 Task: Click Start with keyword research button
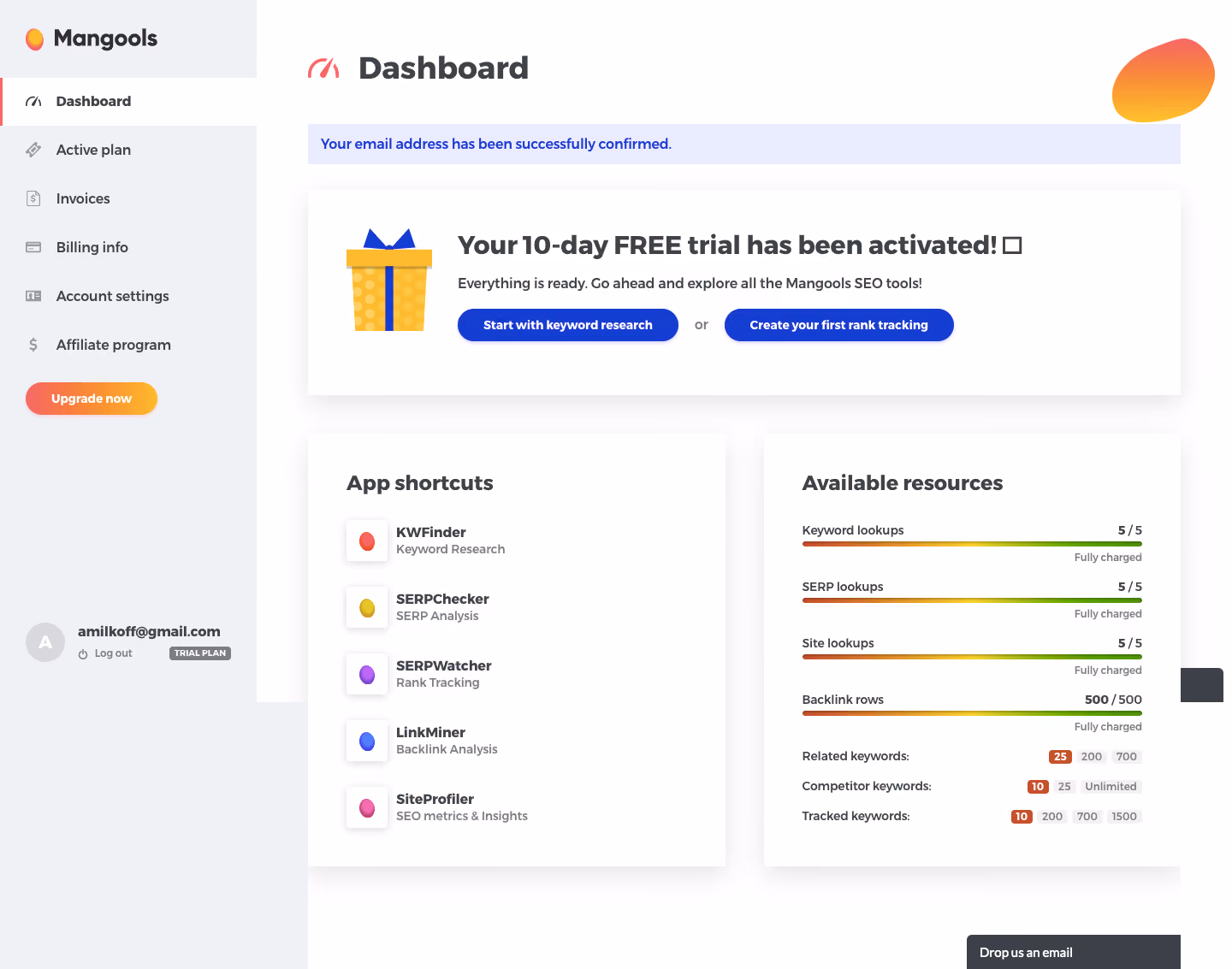tap(568, 325)
